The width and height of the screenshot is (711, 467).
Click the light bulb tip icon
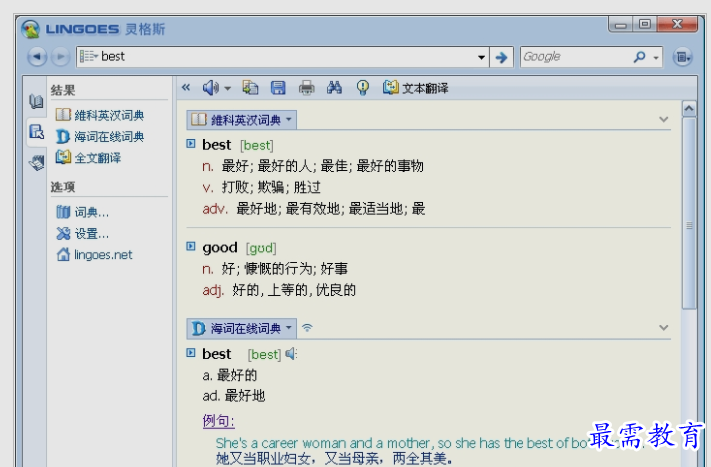363,88
